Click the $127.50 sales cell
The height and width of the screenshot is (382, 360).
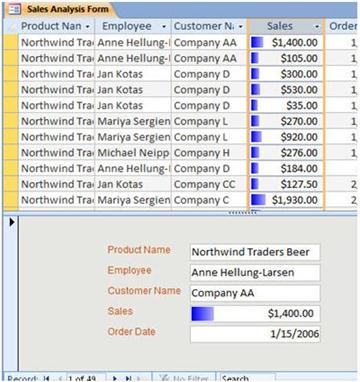point(286,184)
